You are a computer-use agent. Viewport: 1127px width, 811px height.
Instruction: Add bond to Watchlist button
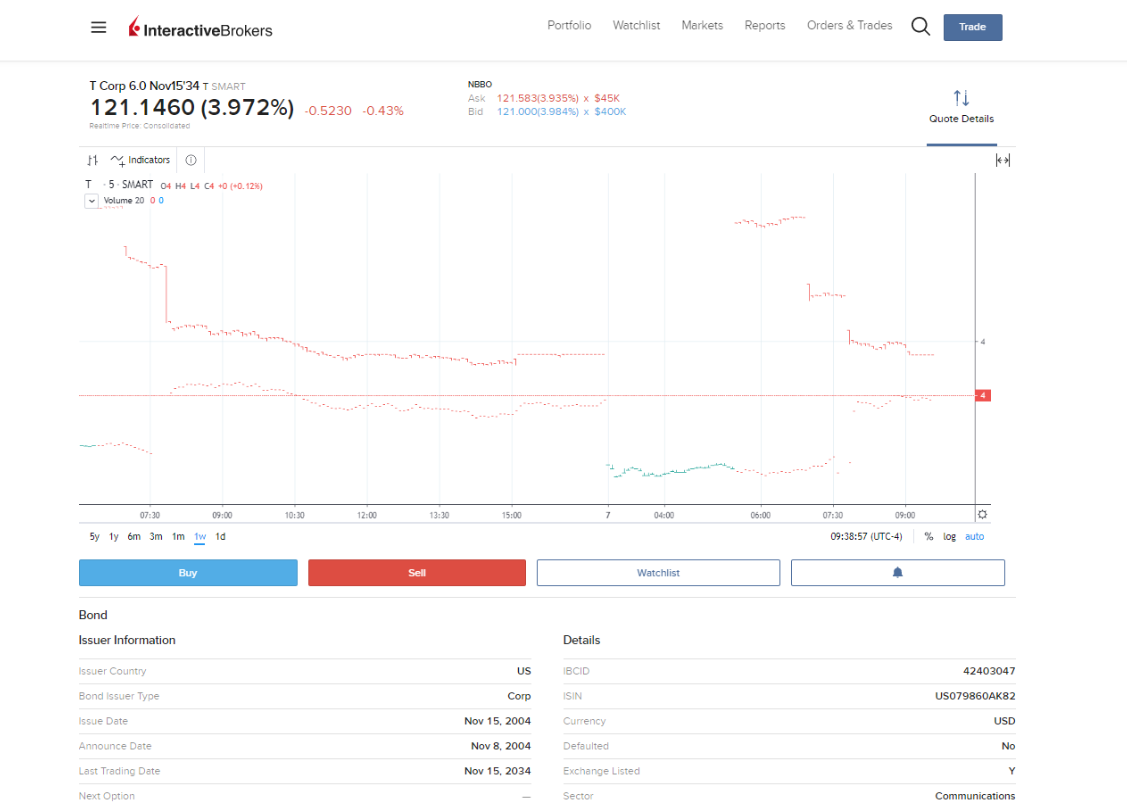pyautogui.click(x=658, y=573)
